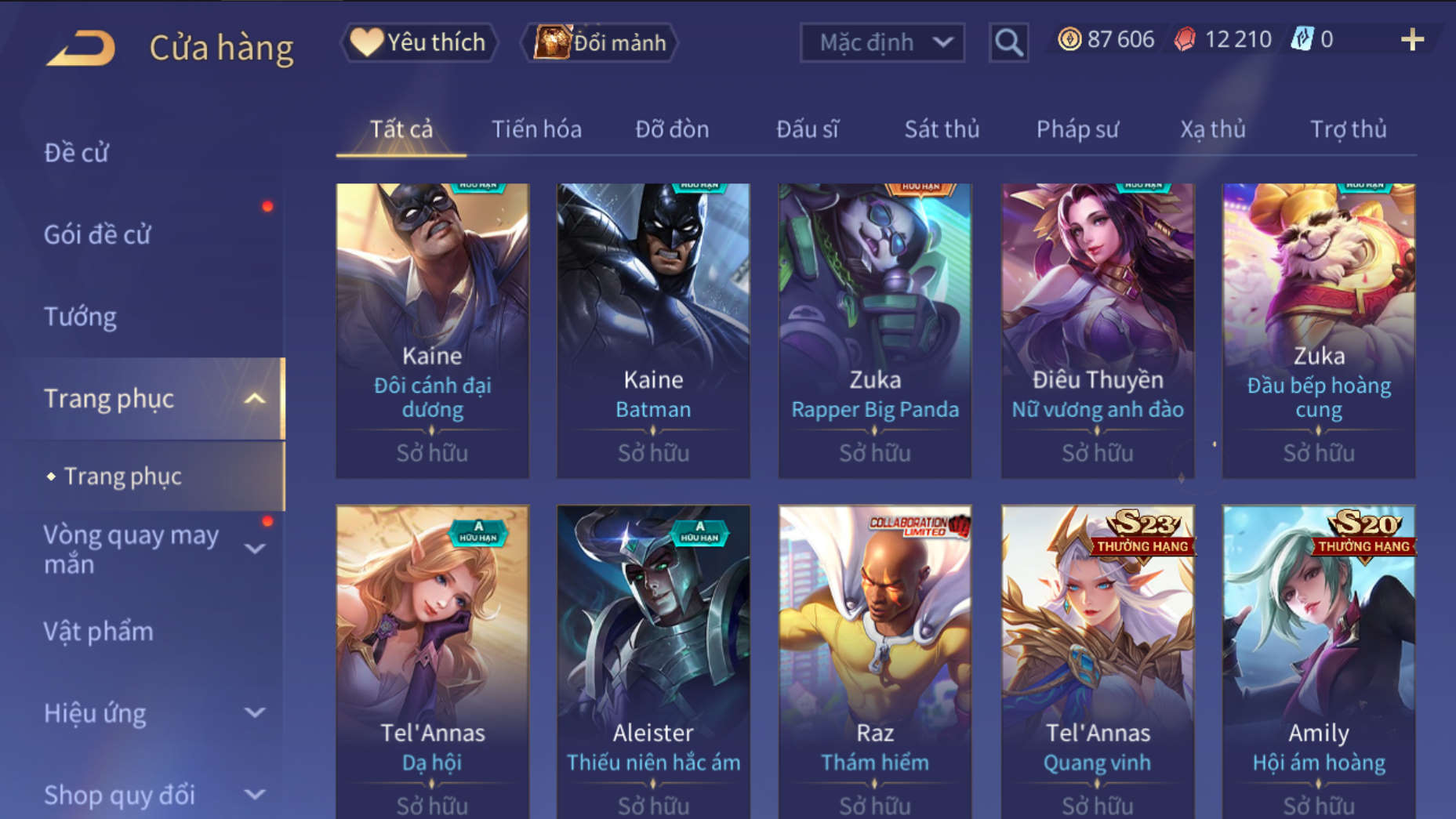Switch to the Pháp sư tab

click(x=1077, y=129)
